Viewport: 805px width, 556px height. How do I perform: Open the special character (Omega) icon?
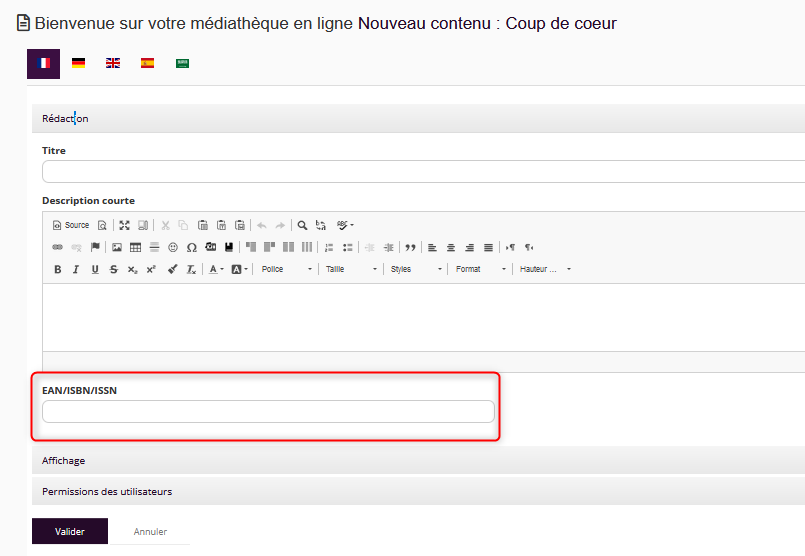click(191, 247)
